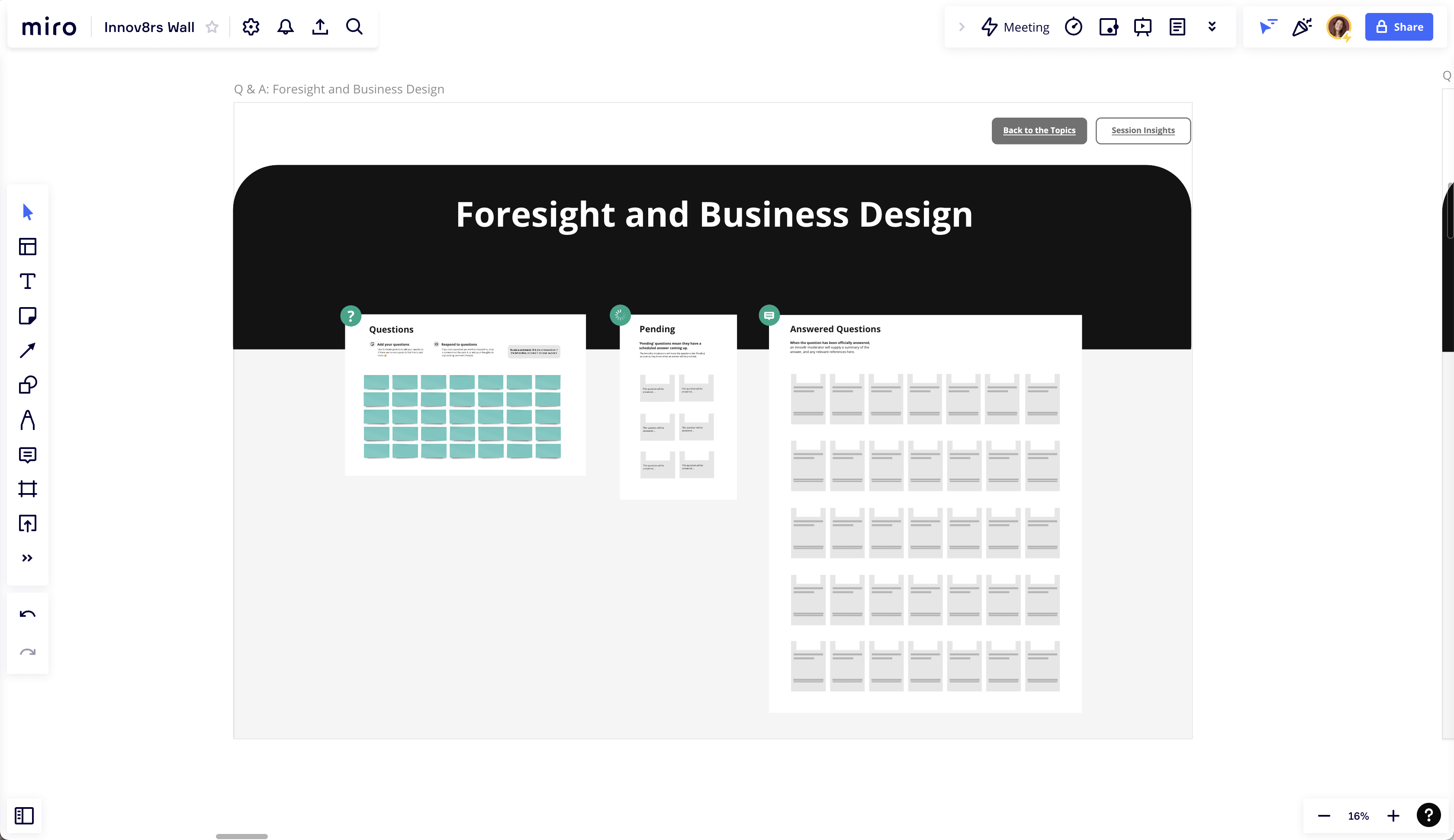Select the Pen drawing tool

point(27,420)
